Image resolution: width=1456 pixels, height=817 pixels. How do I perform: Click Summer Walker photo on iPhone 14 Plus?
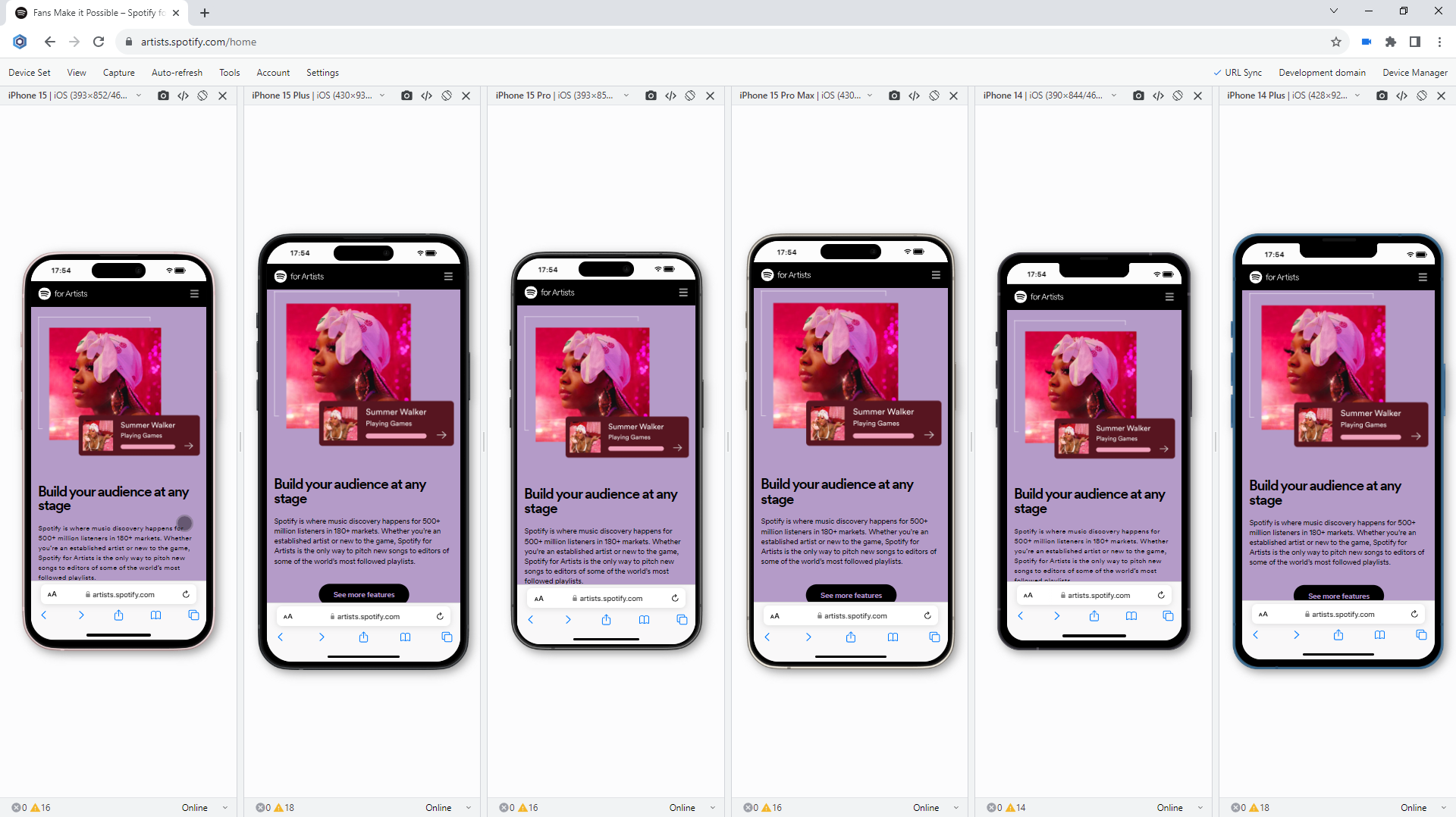(1323, 367)
